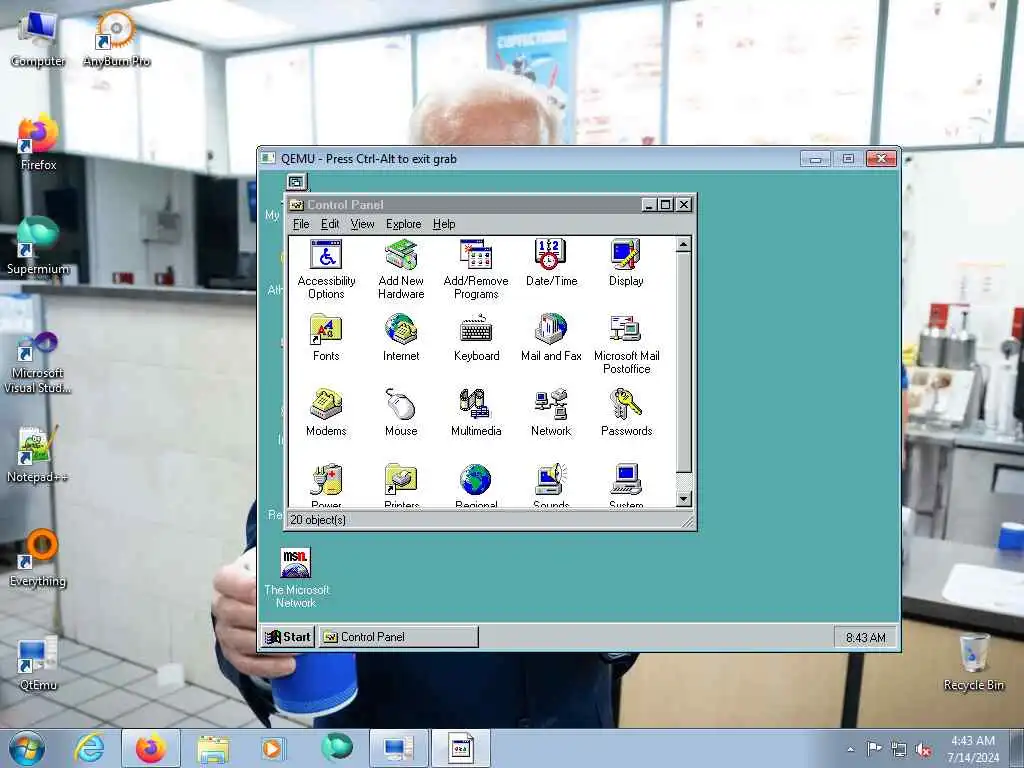Open the Explore menu
Screen dimensions: 1024x768
click(x=404, y=224)
